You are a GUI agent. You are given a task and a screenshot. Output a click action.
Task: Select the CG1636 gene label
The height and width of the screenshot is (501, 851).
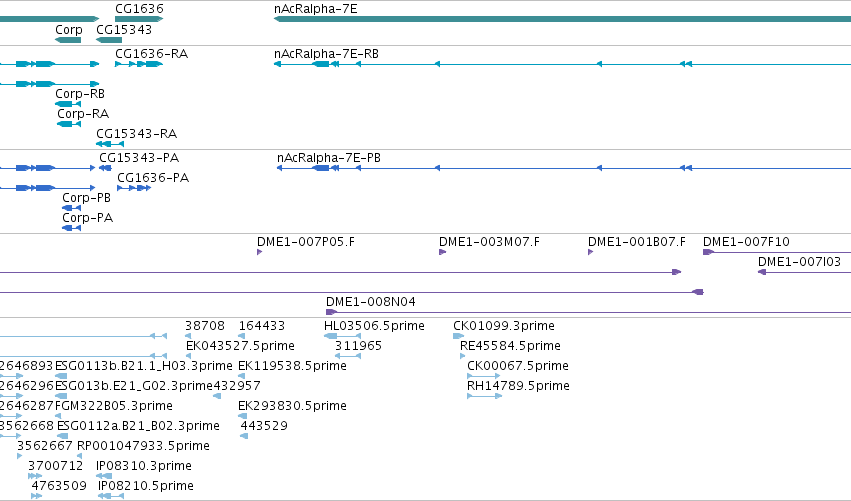139,9
